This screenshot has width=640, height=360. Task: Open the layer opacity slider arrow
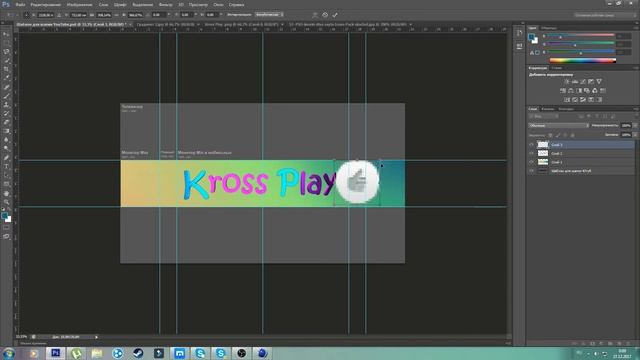635,126
